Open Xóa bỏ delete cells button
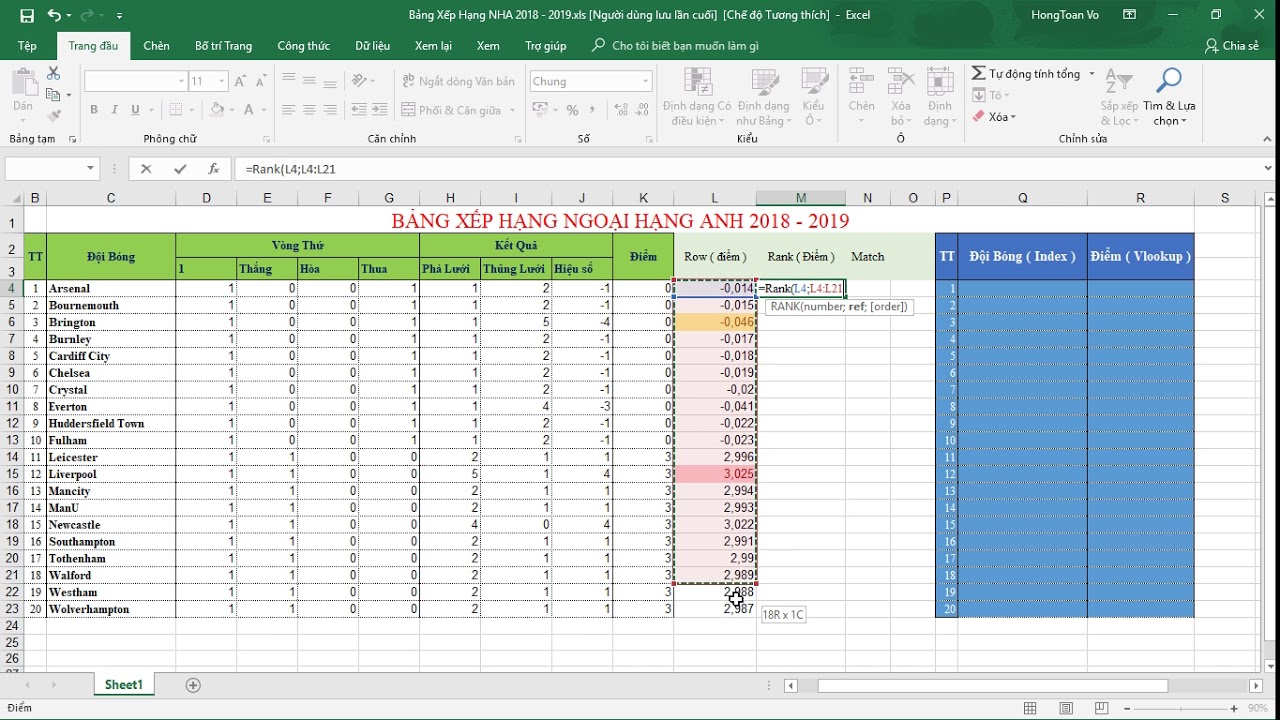The height and width of the screenshot is (720, 1280). click(x=901, y=97)
